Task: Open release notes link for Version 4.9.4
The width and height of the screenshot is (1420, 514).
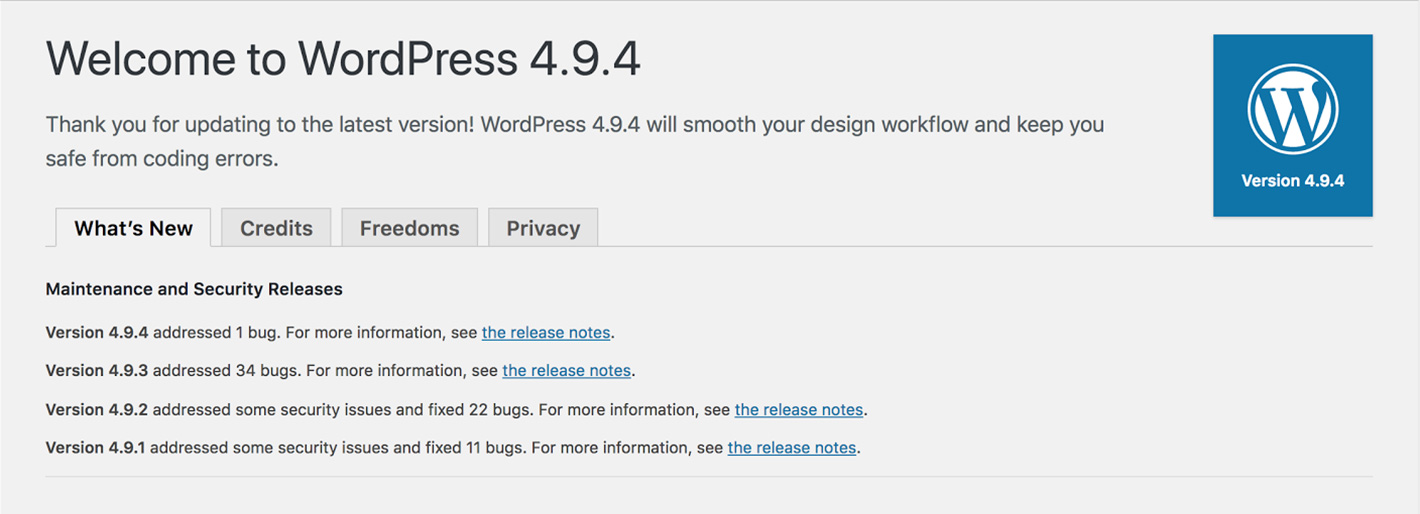Action: pyautogui.click(x=546, y=332)
